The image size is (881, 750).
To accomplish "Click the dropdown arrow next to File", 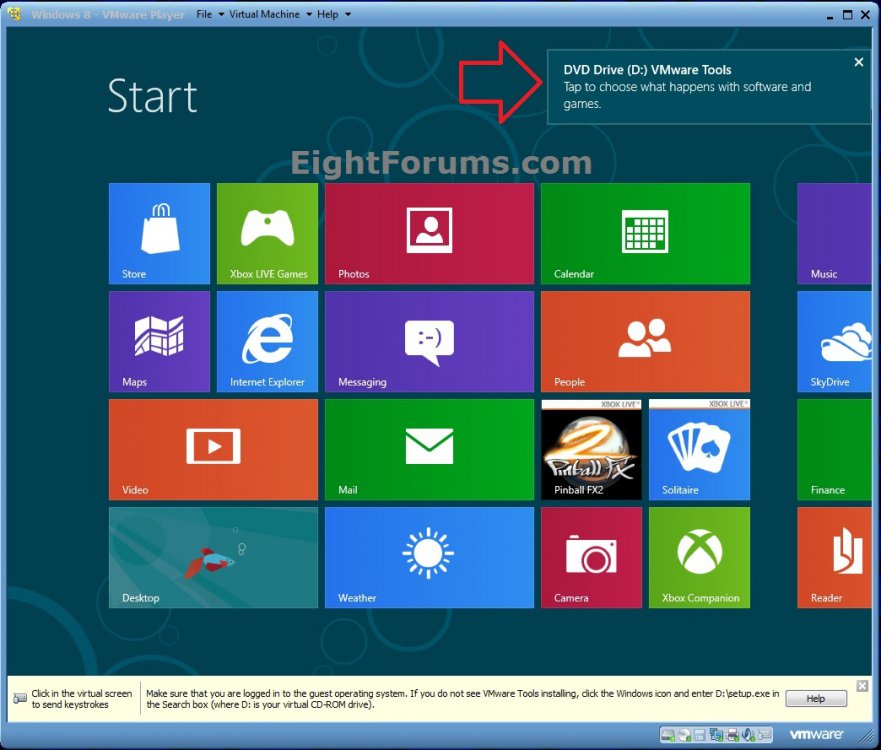I will click(221, 15).
